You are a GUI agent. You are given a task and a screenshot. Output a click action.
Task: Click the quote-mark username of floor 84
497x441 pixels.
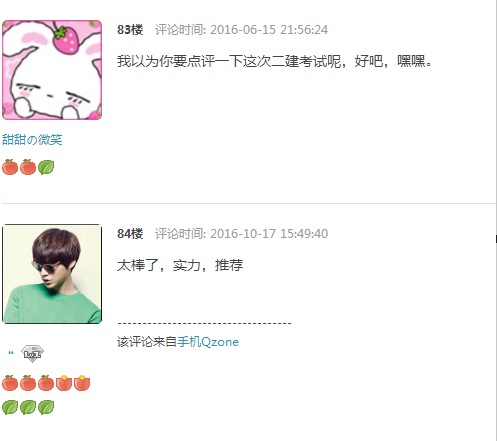coord(11,353)
